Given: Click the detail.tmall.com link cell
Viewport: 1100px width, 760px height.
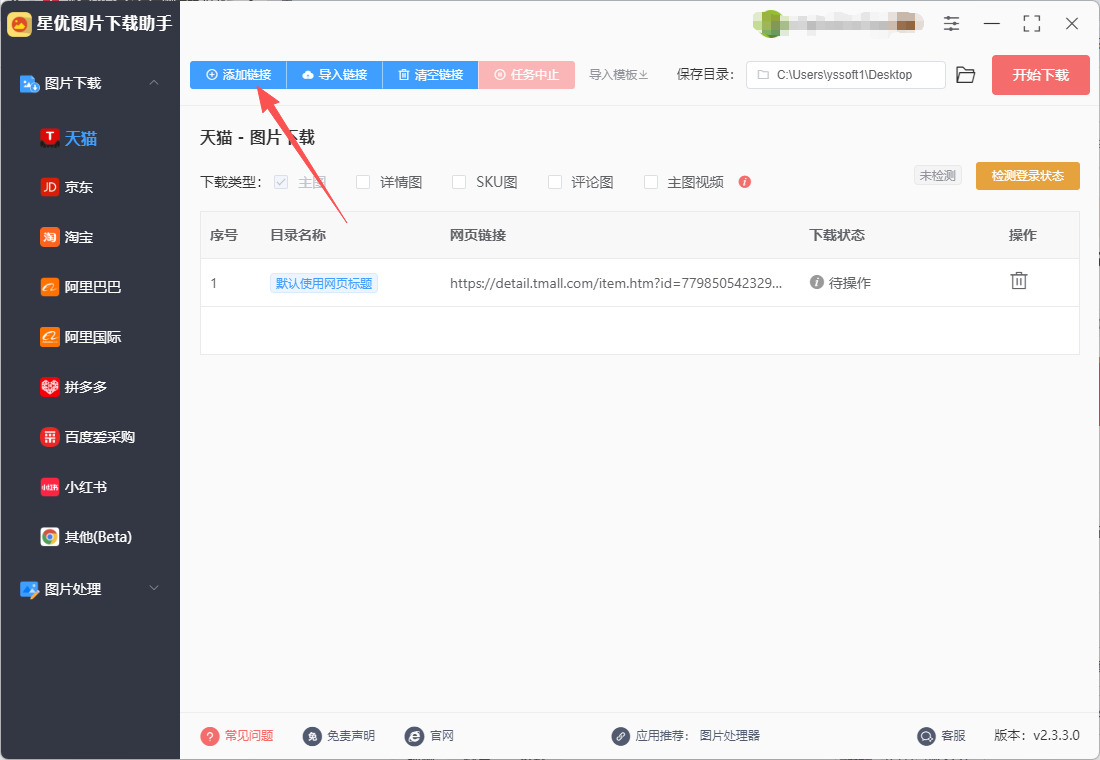Looking at the screenshot, I should pos(616,283).
